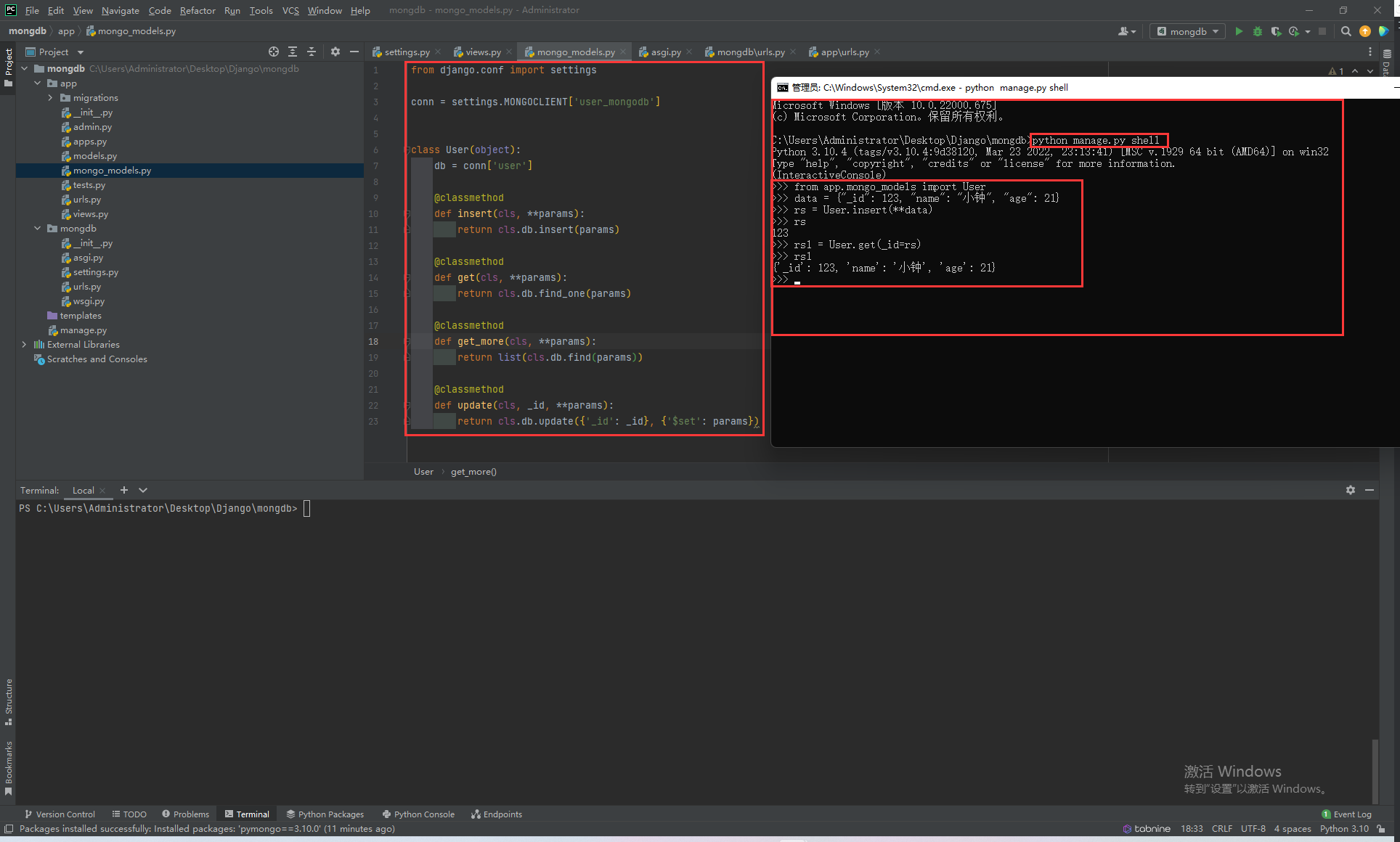Click the Debug bug icon
1400x842 pixels.
click(x=1258, y=31)
